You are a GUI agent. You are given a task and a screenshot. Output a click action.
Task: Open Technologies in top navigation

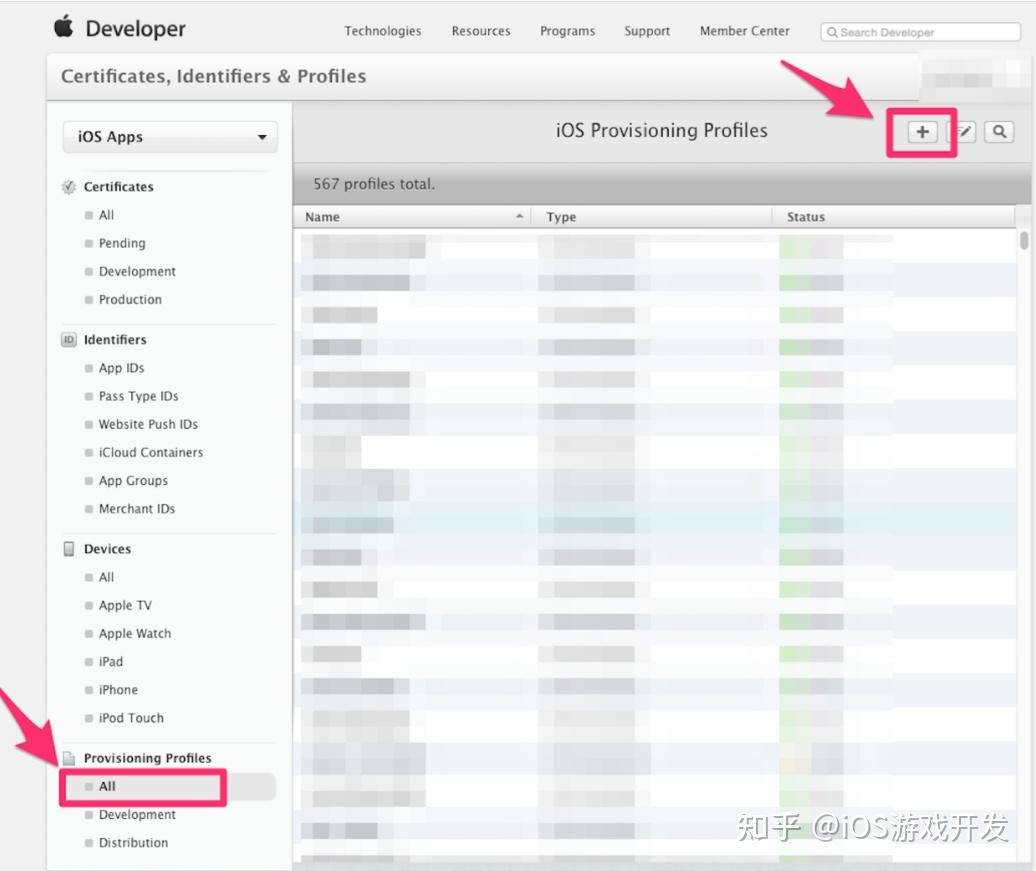click(383, 31)
